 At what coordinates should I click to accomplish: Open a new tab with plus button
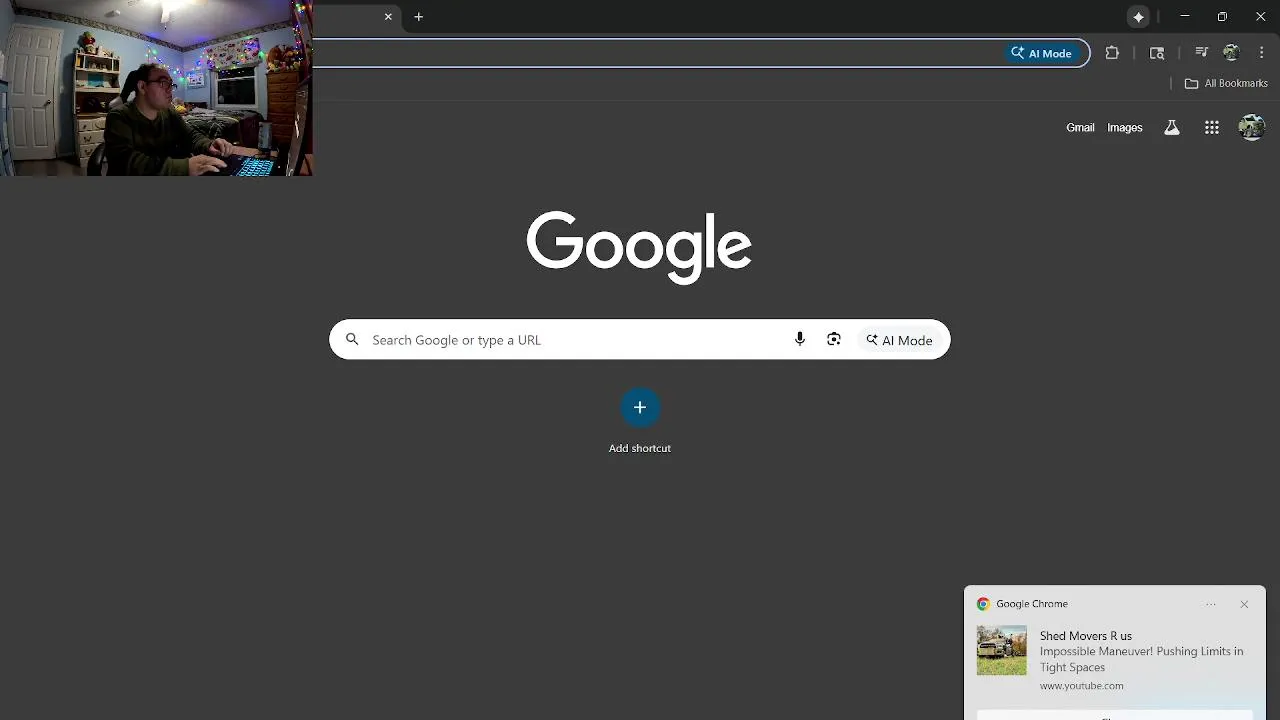[x=419, y=17]
